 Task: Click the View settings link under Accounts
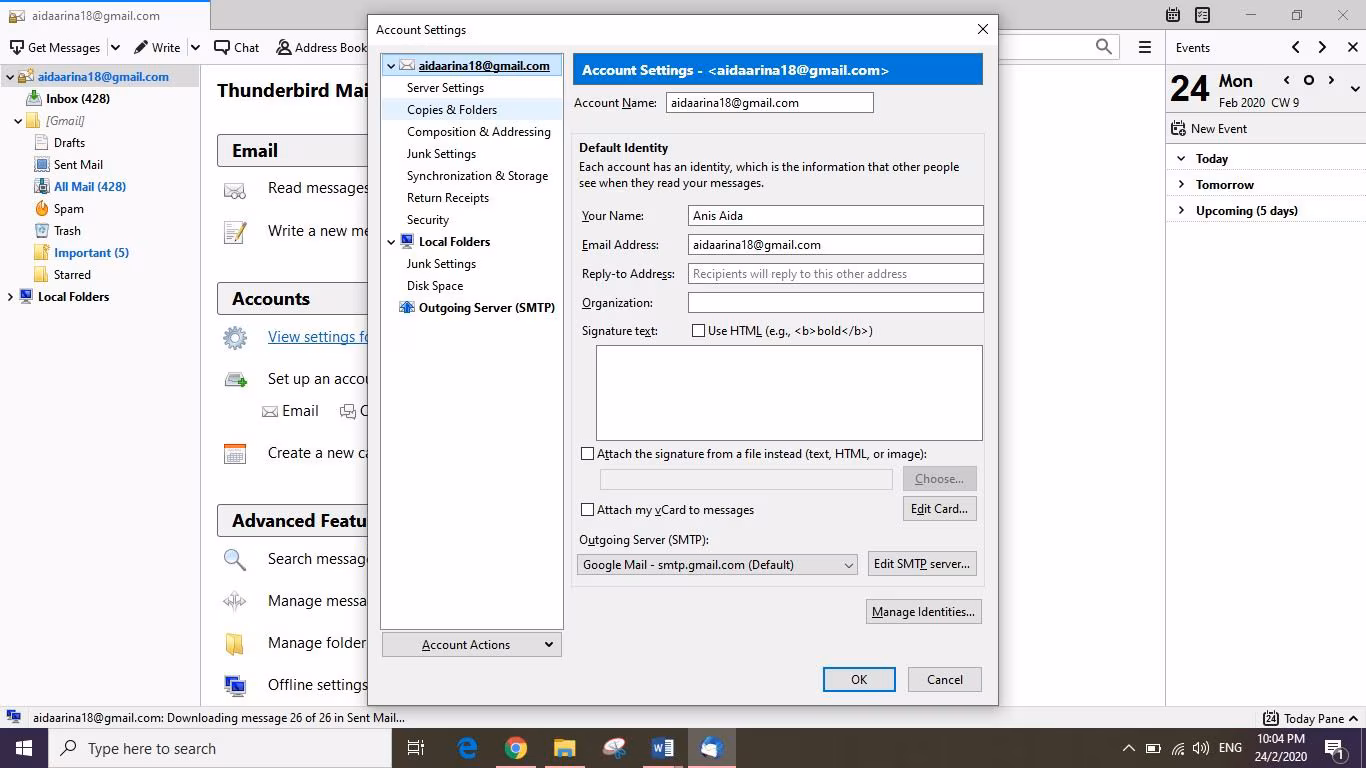(318, 337)
